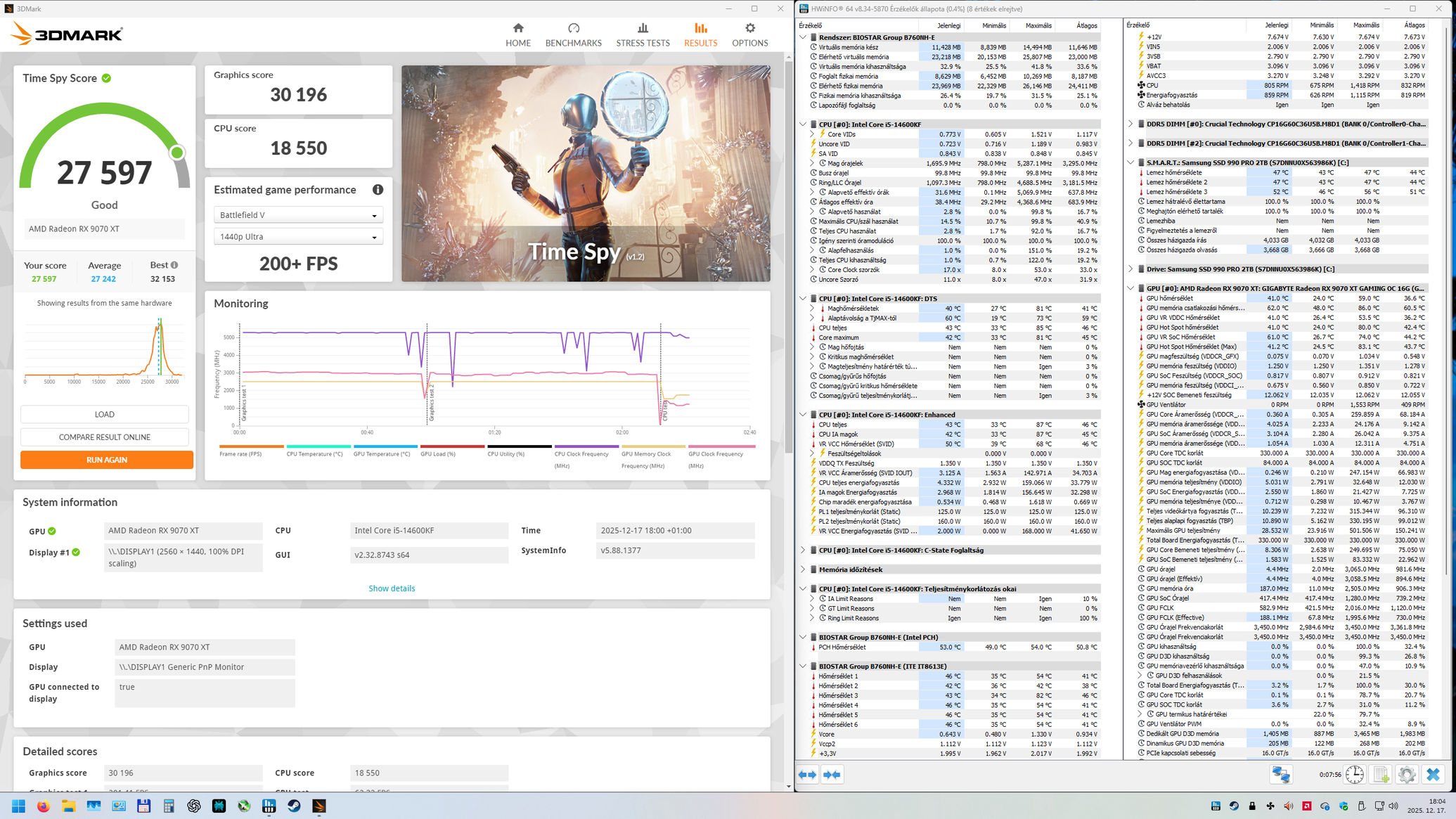Collapse Rendszer: BIOSTAR Group B760NH-E section
The height and width of the screenshot is (819, 1456).
point(803,37)
